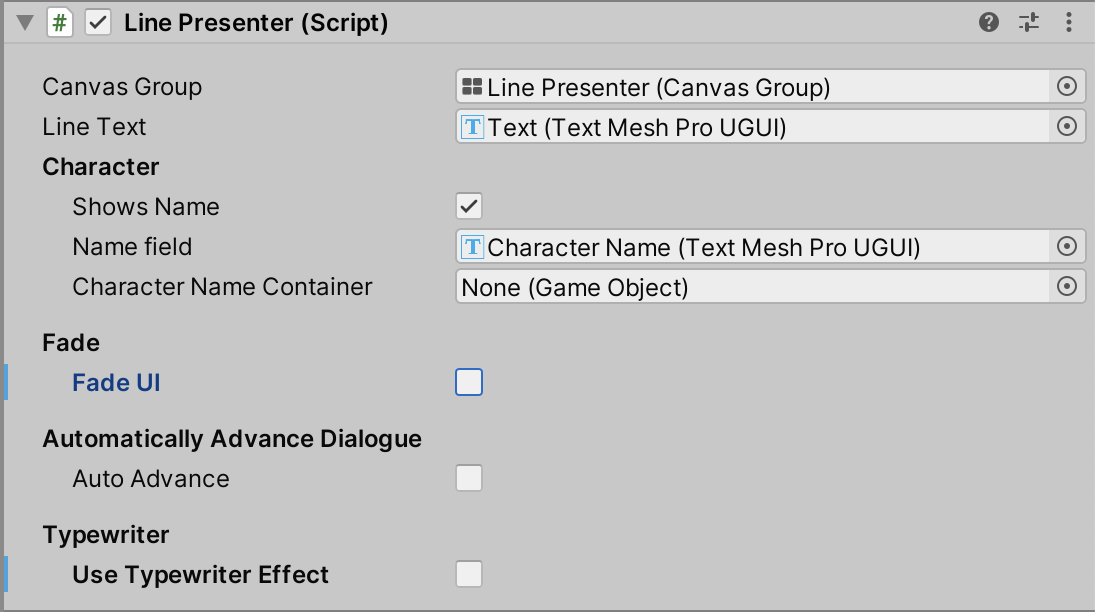
Task: Click the Character Name Container field
Action: 752,287
